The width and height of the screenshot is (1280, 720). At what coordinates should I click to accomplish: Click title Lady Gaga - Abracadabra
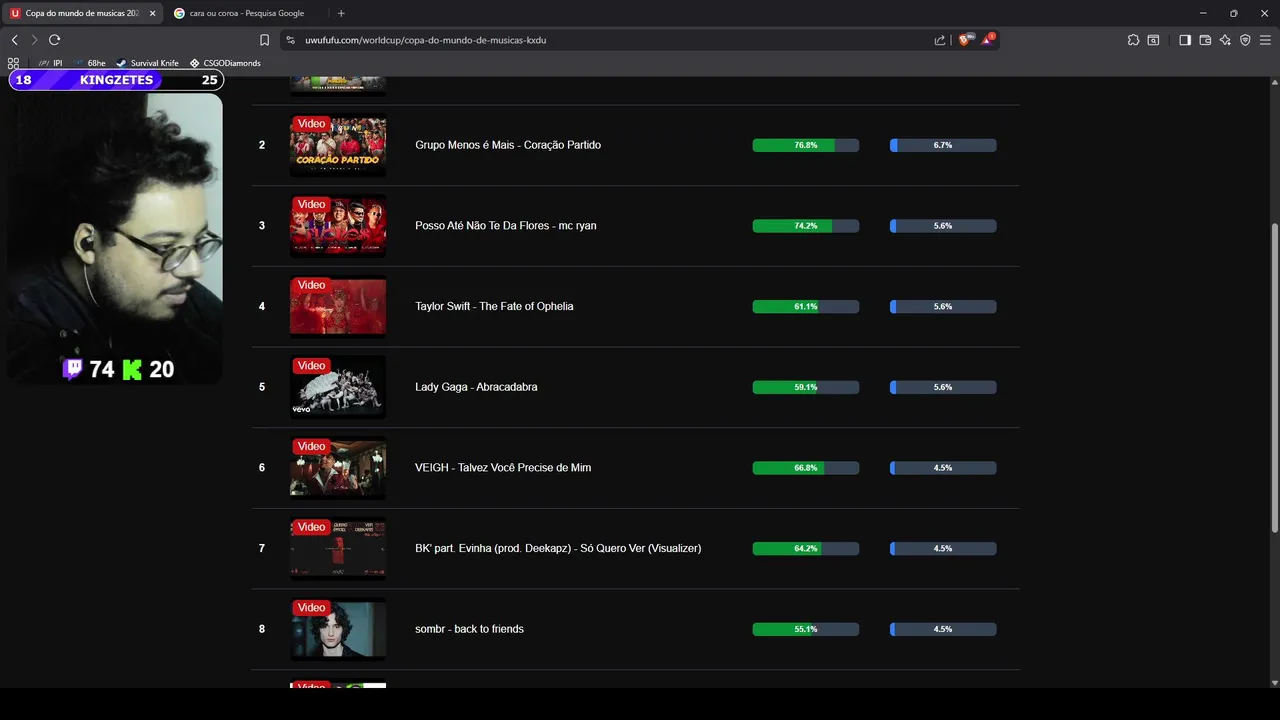[x=476, y=387]
